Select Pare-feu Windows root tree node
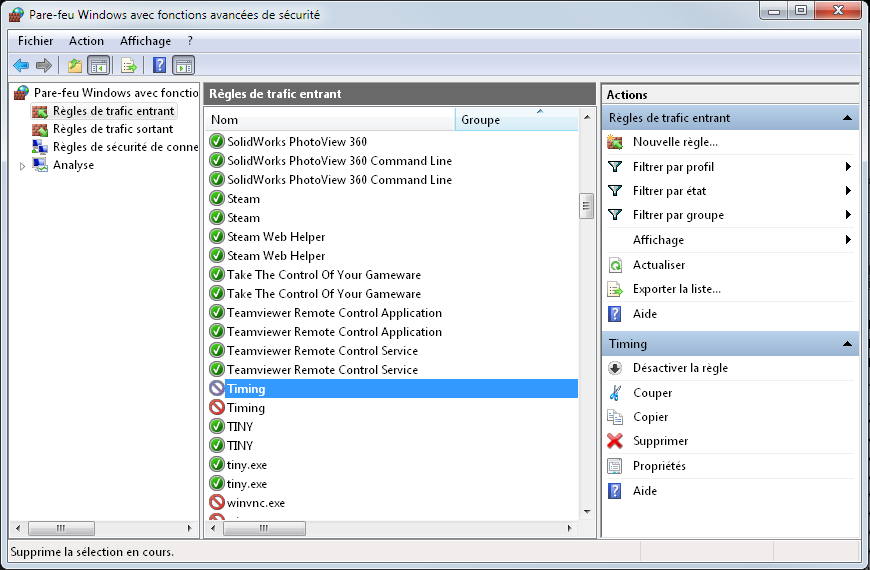The image size is (870, 570). point(116,93)
